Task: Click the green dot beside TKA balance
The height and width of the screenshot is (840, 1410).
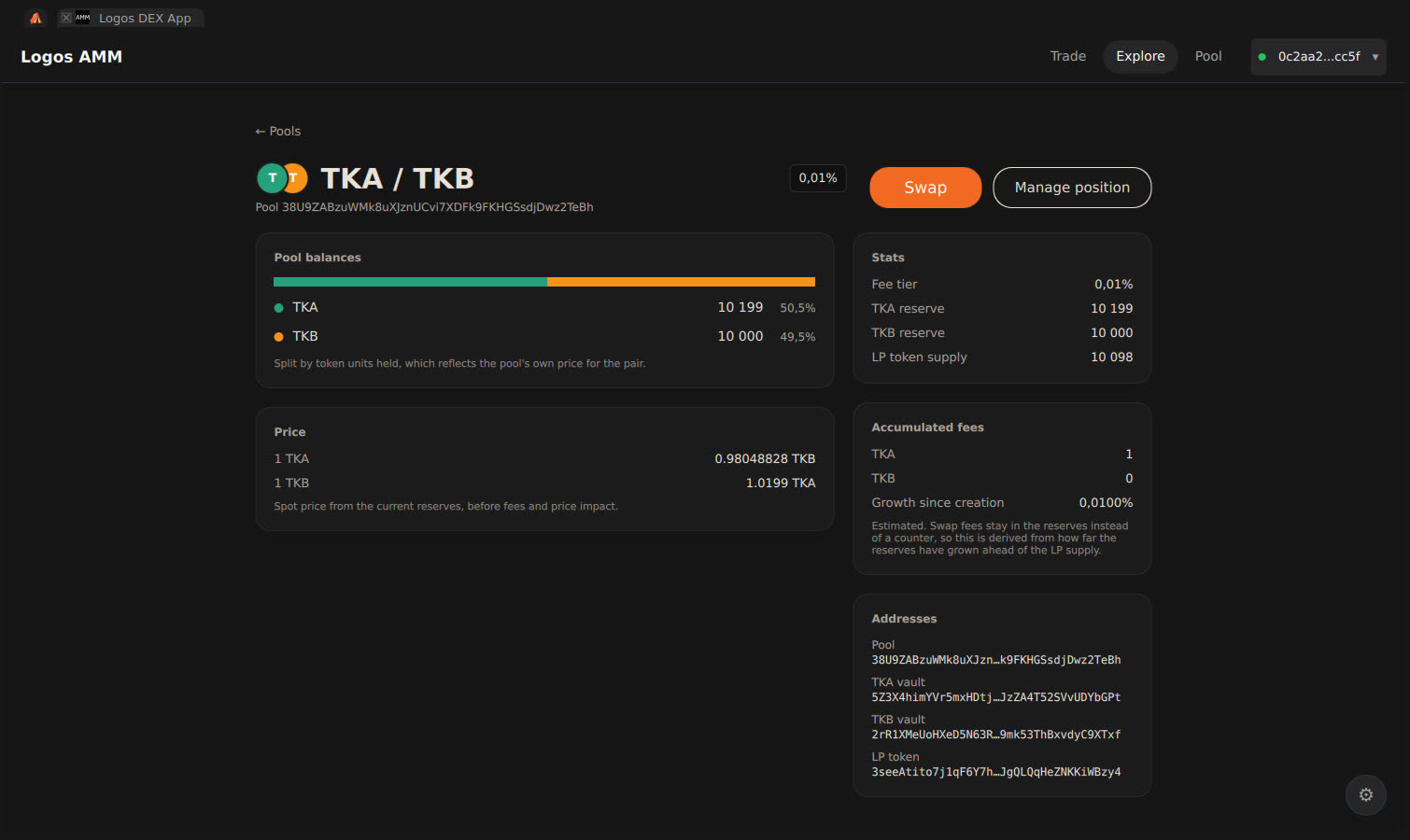Action: (278, 308)
